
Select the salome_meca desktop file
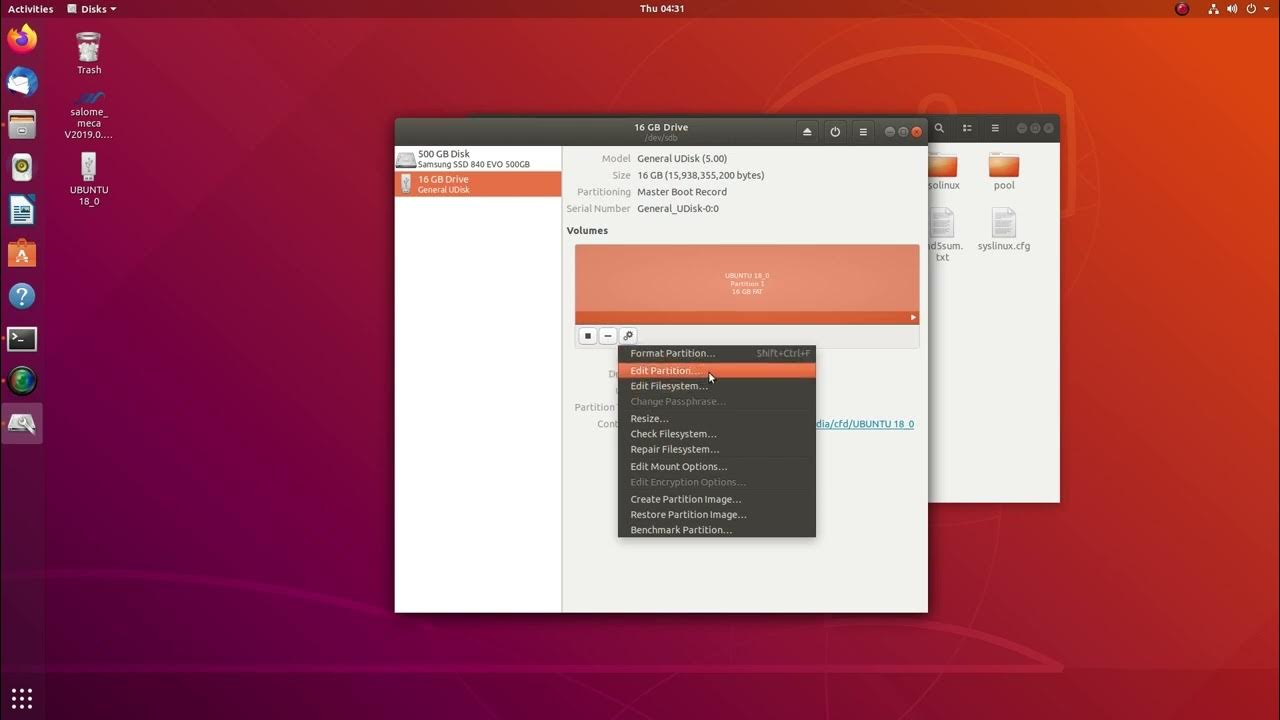[x=89, y=115]
